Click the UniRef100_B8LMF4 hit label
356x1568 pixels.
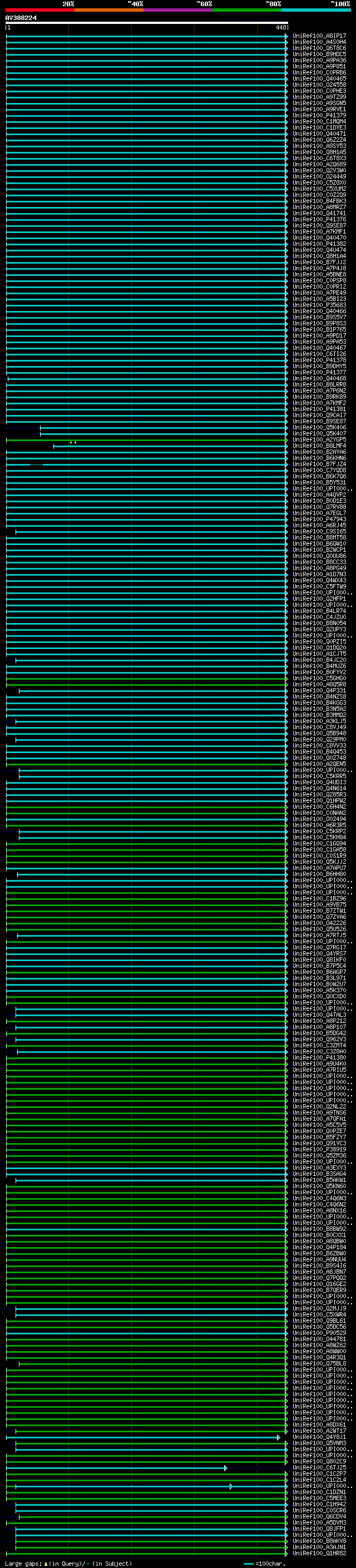point(319,446)
